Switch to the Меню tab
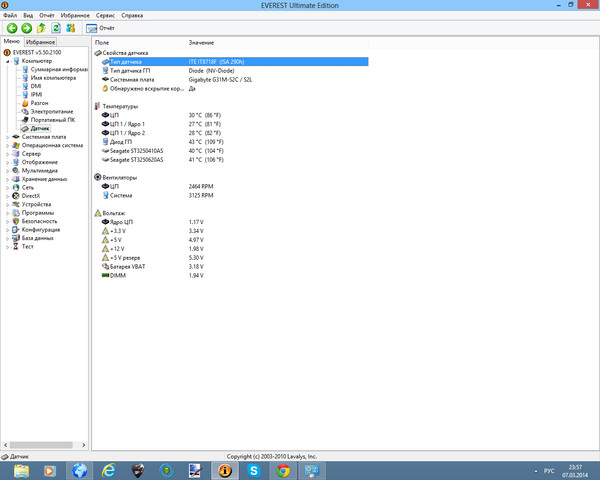Screen dimensions: 600x480 click(11, 41)
